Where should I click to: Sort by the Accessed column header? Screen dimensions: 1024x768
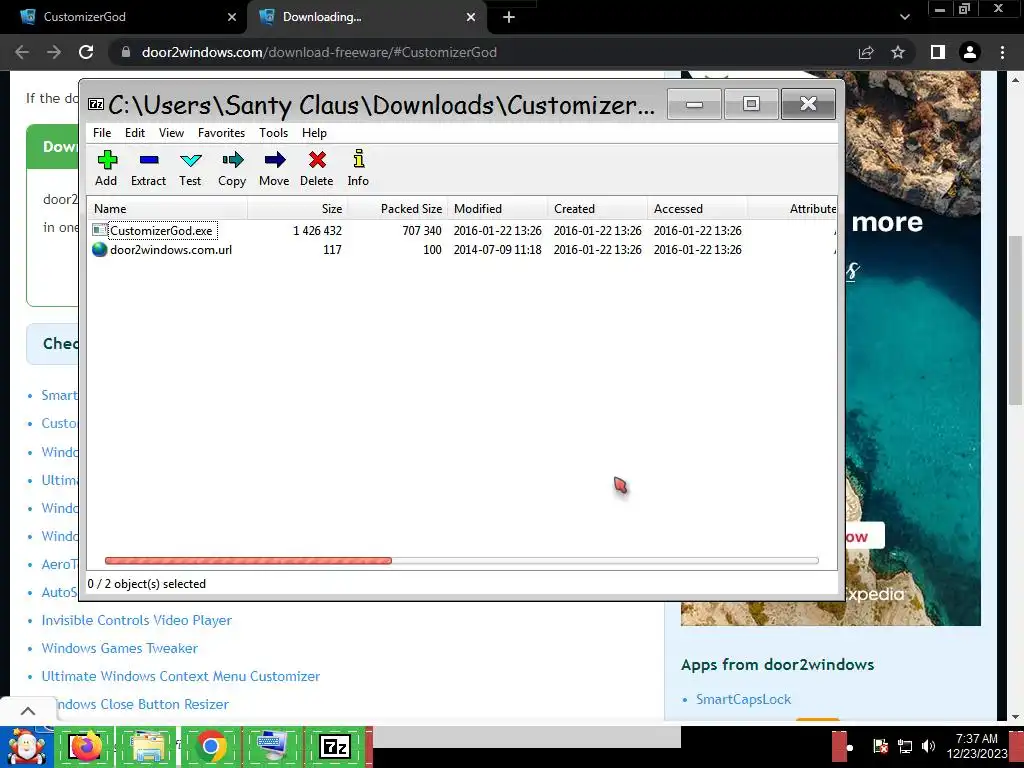click(697, 209)
